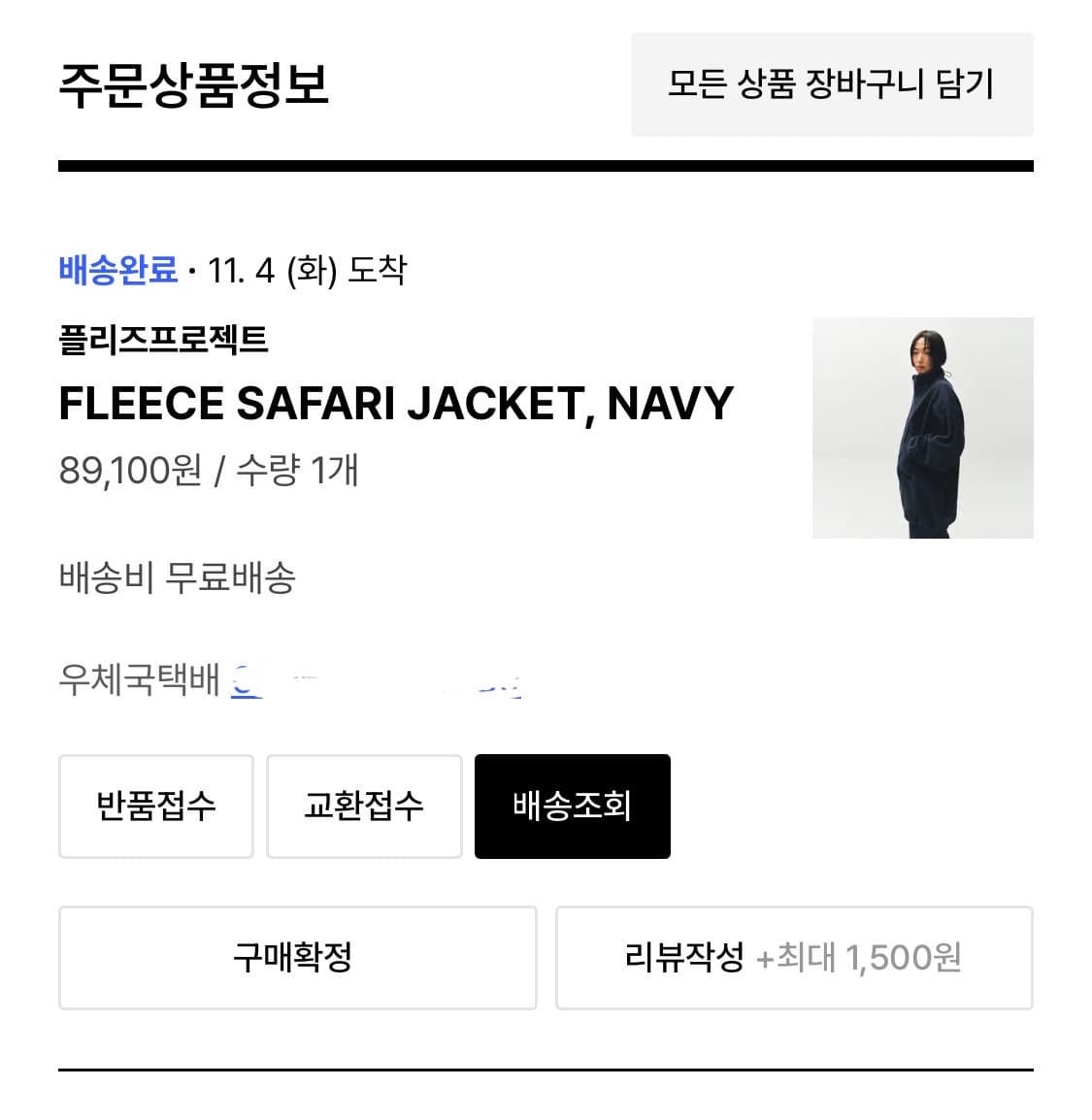Click the 모든 상품 장바구니 담기 button

[833, 84]
